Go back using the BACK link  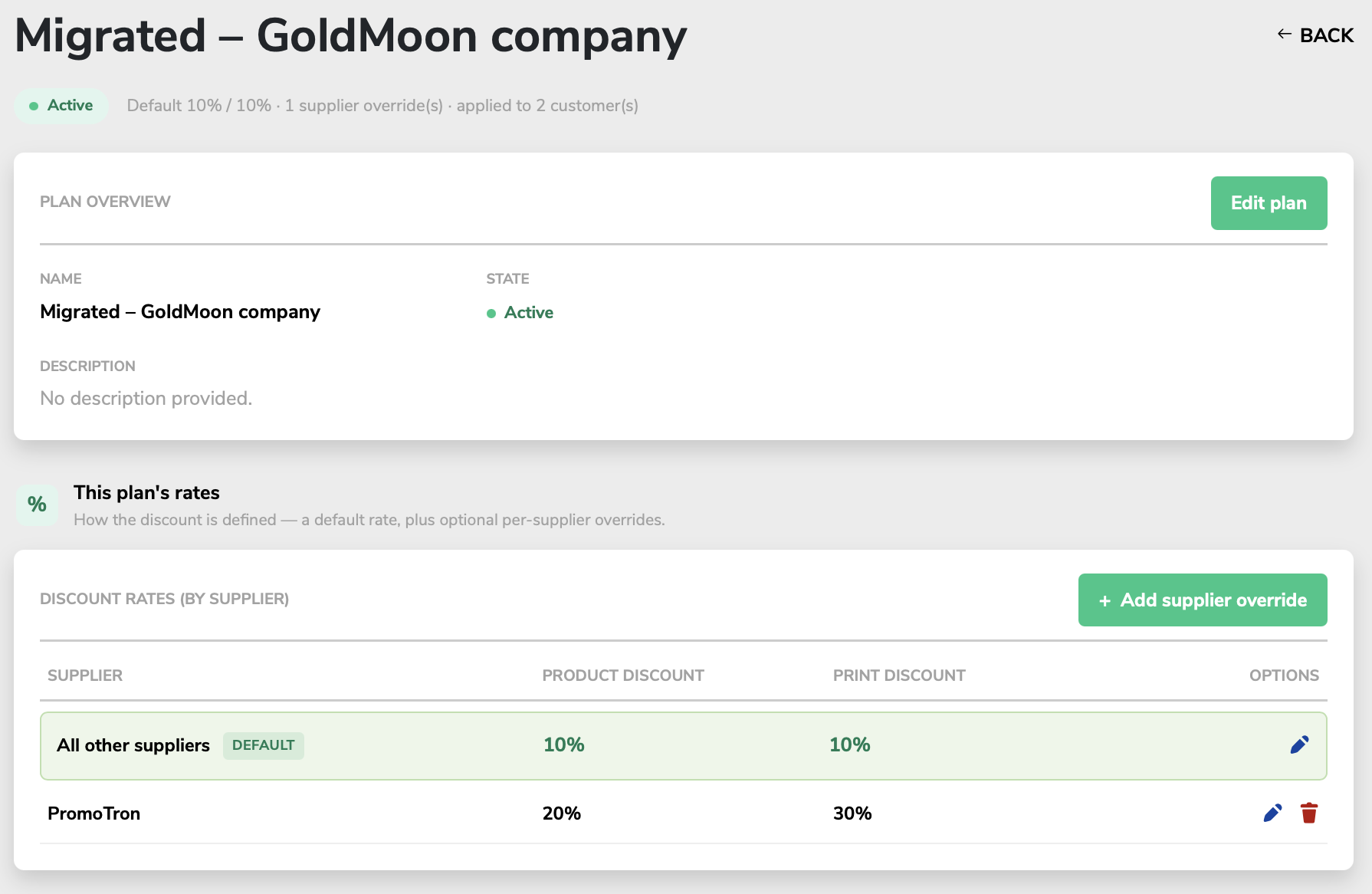[x=1315, y=35]
